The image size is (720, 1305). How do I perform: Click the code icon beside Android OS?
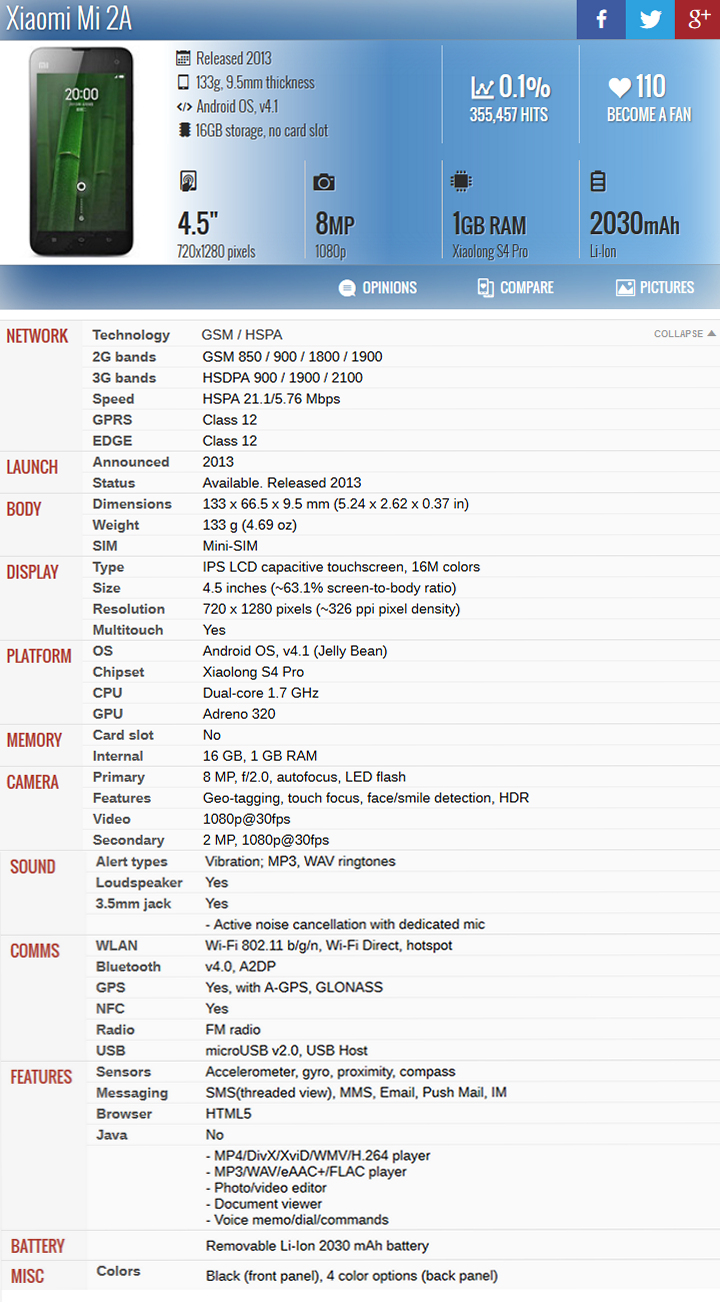[183, 106]
